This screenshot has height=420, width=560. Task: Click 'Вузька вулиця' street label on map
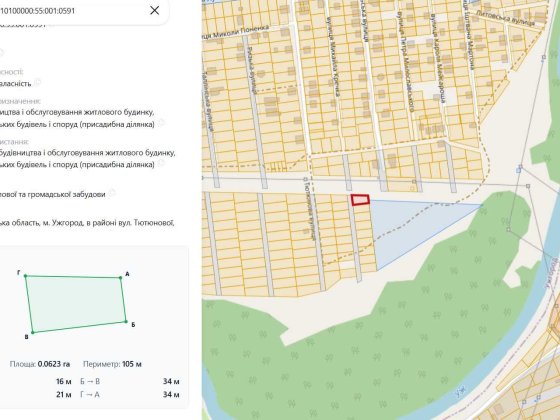(251, 70)
